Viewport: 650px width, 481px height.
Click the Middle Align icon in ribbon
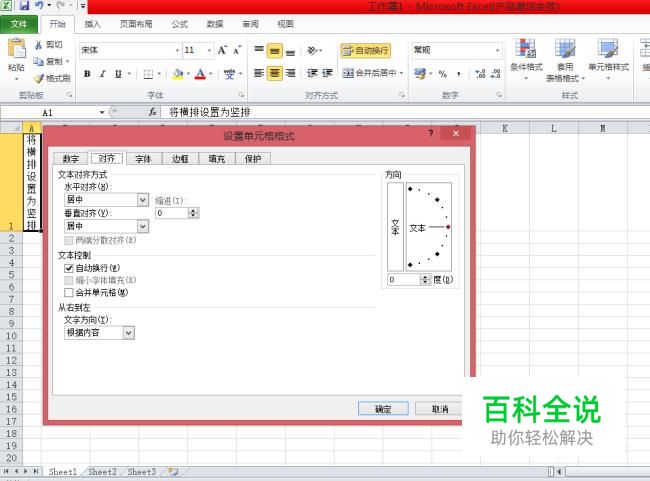(x=274, y=51)
